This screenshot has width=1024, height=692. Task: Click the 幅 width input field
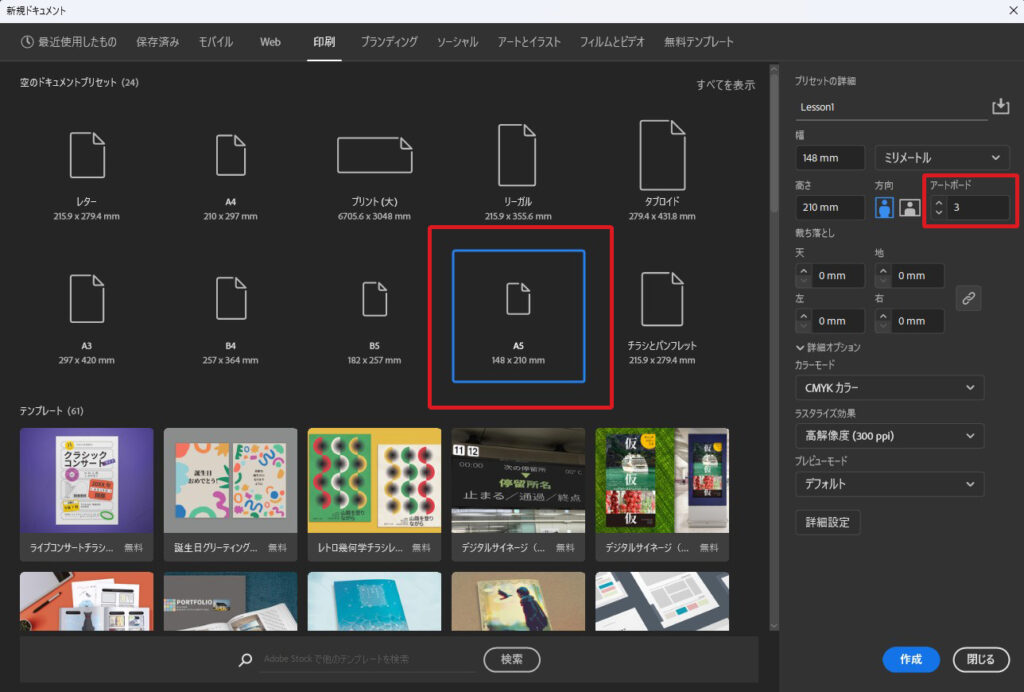[x=830, y=158]
